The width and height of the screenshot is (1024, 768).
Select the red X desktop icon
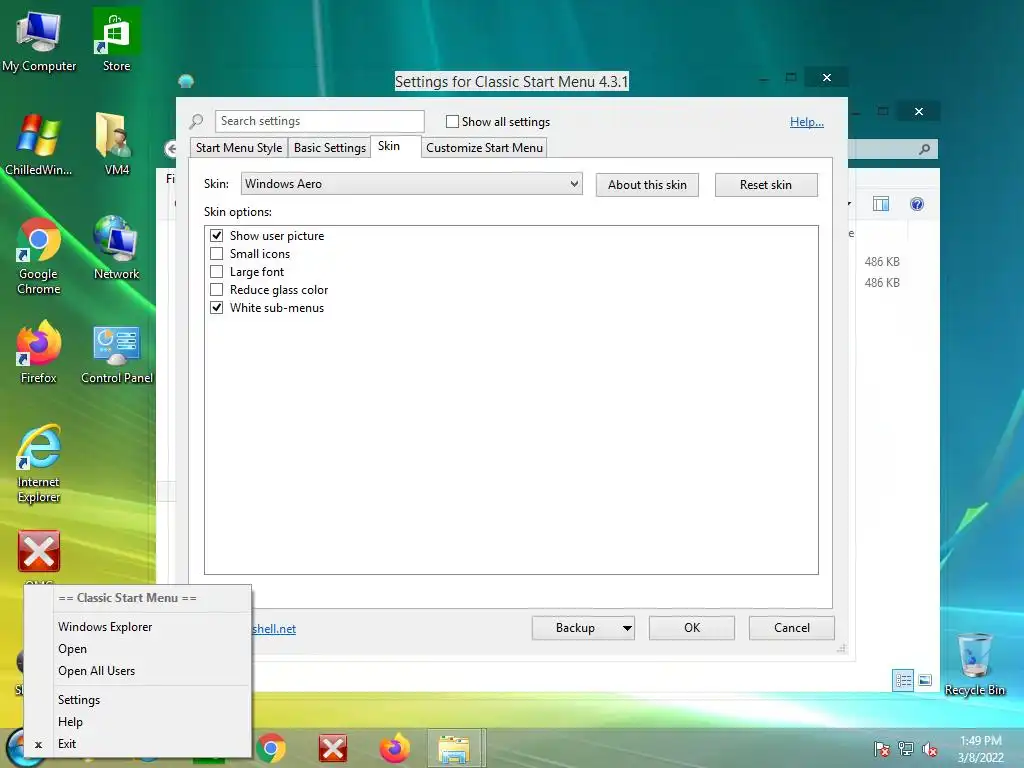tap(39, 552)
